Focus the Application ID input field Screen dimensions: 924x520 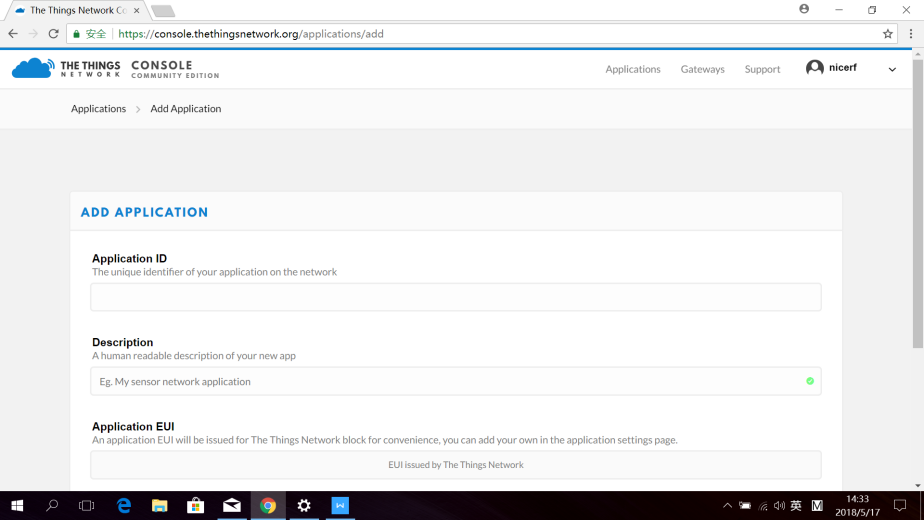click(455, 297)
